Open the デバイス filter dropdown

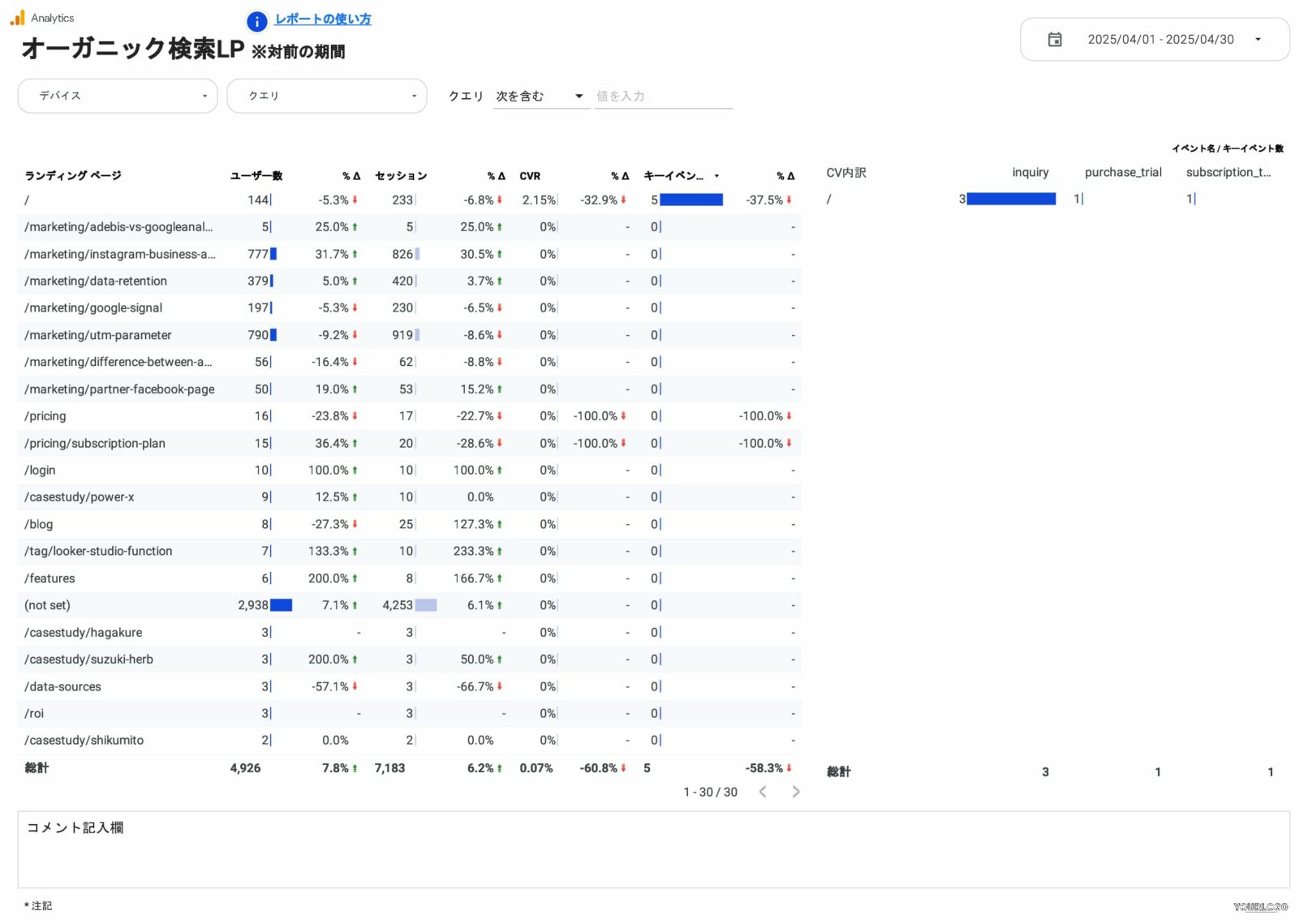point(118,96)
